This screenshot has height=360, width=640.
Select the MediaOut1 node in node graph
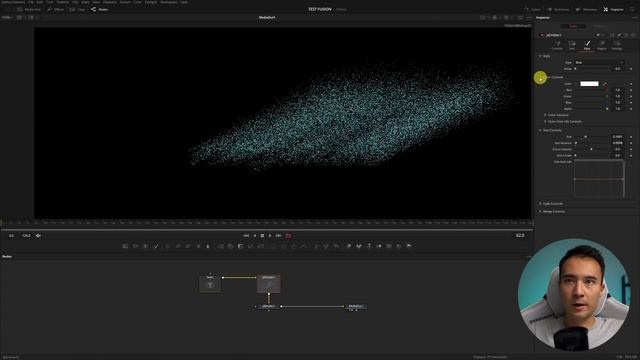(x=356, y=306)
